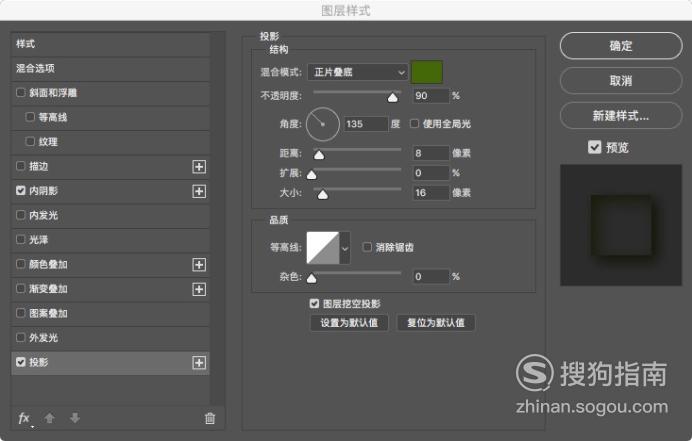Open the green shadow color swatch
Viewport: 692px width, 441px height.
(x=427, y=72)
